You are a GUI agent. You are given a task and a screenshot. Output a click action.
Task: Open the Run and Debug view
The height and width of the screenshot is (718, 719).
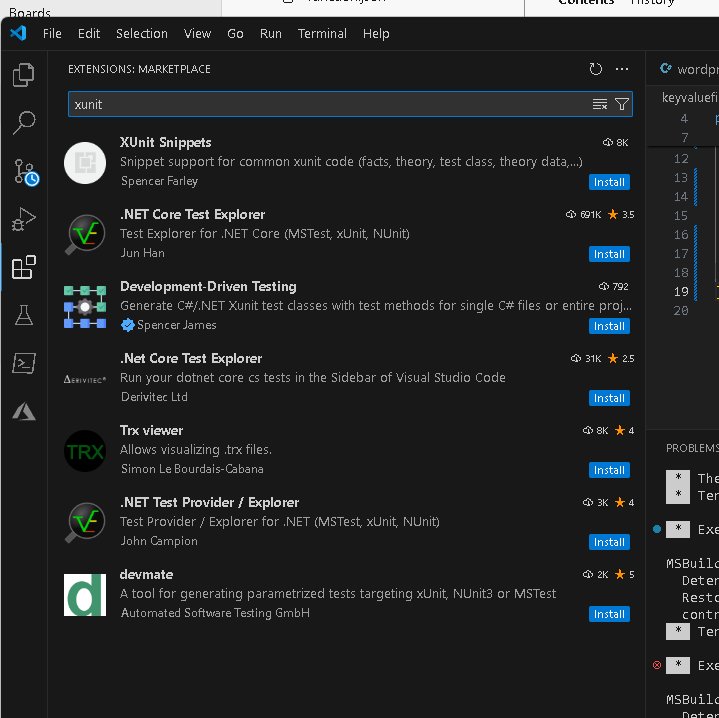pyautogui.click(x=23, y=219)
